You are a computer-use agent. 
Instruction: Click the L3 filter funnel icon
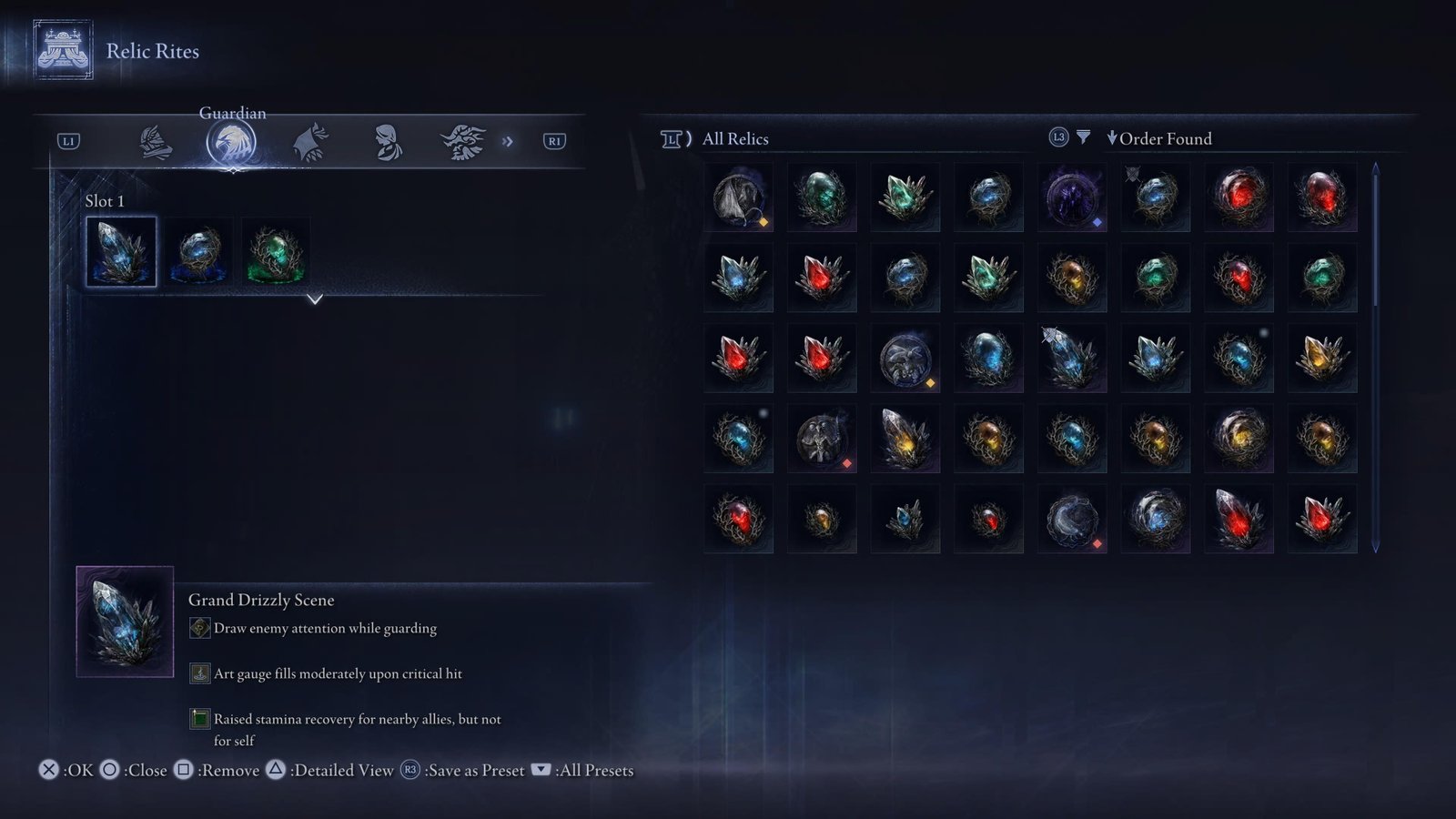(x=1083, y=137)
